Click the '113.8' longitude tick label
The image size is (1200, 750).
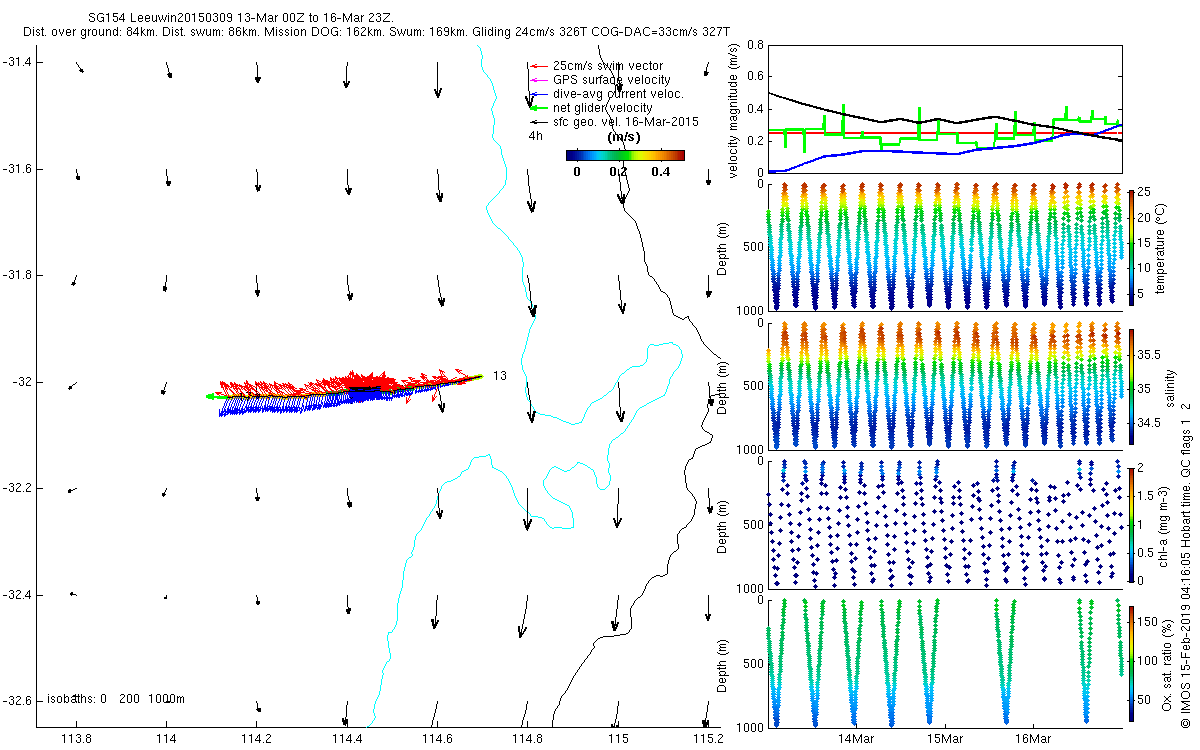pos(77,739)
